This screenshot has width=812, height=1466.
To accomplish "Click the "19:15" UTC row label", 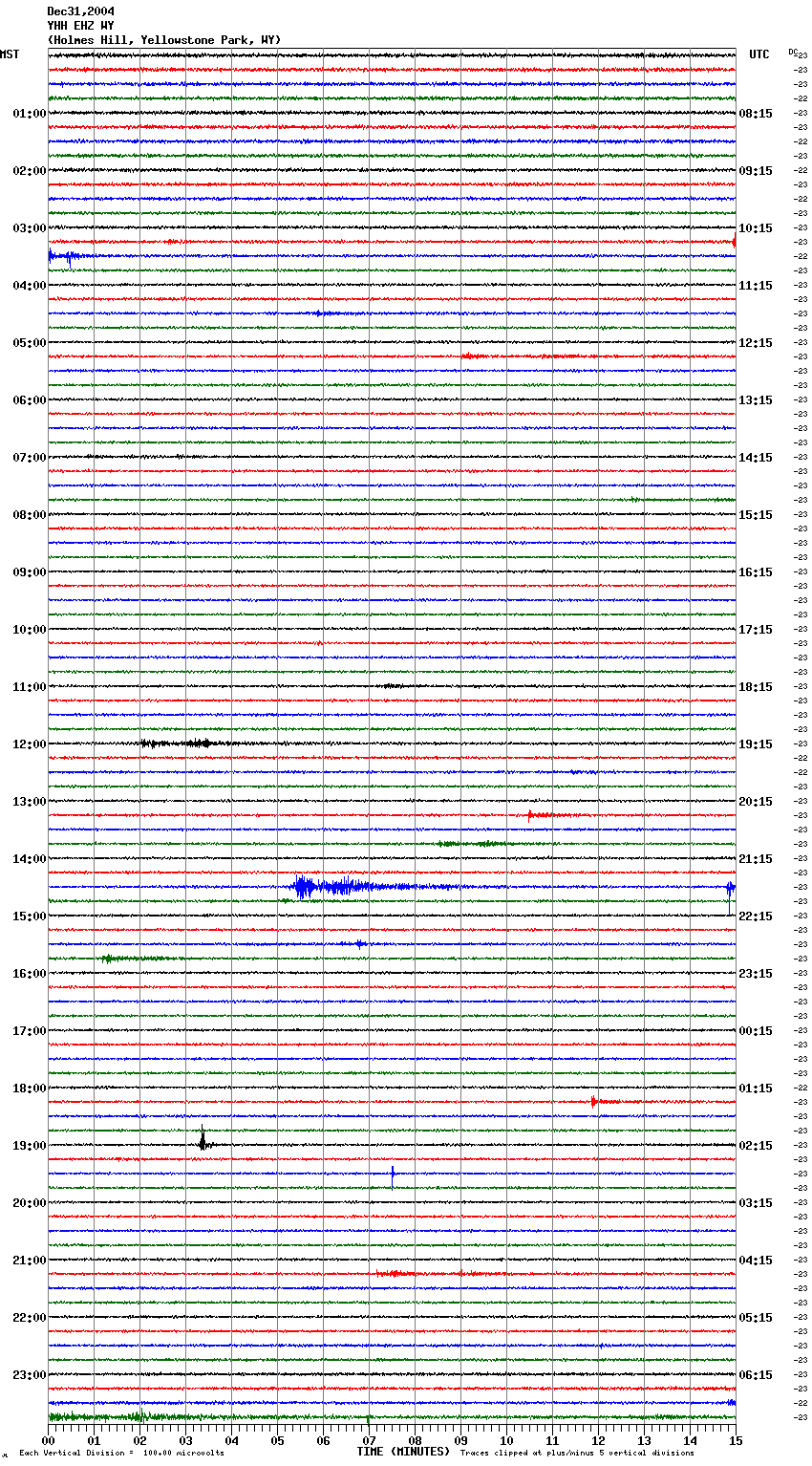I will click(x=756, y=744).
